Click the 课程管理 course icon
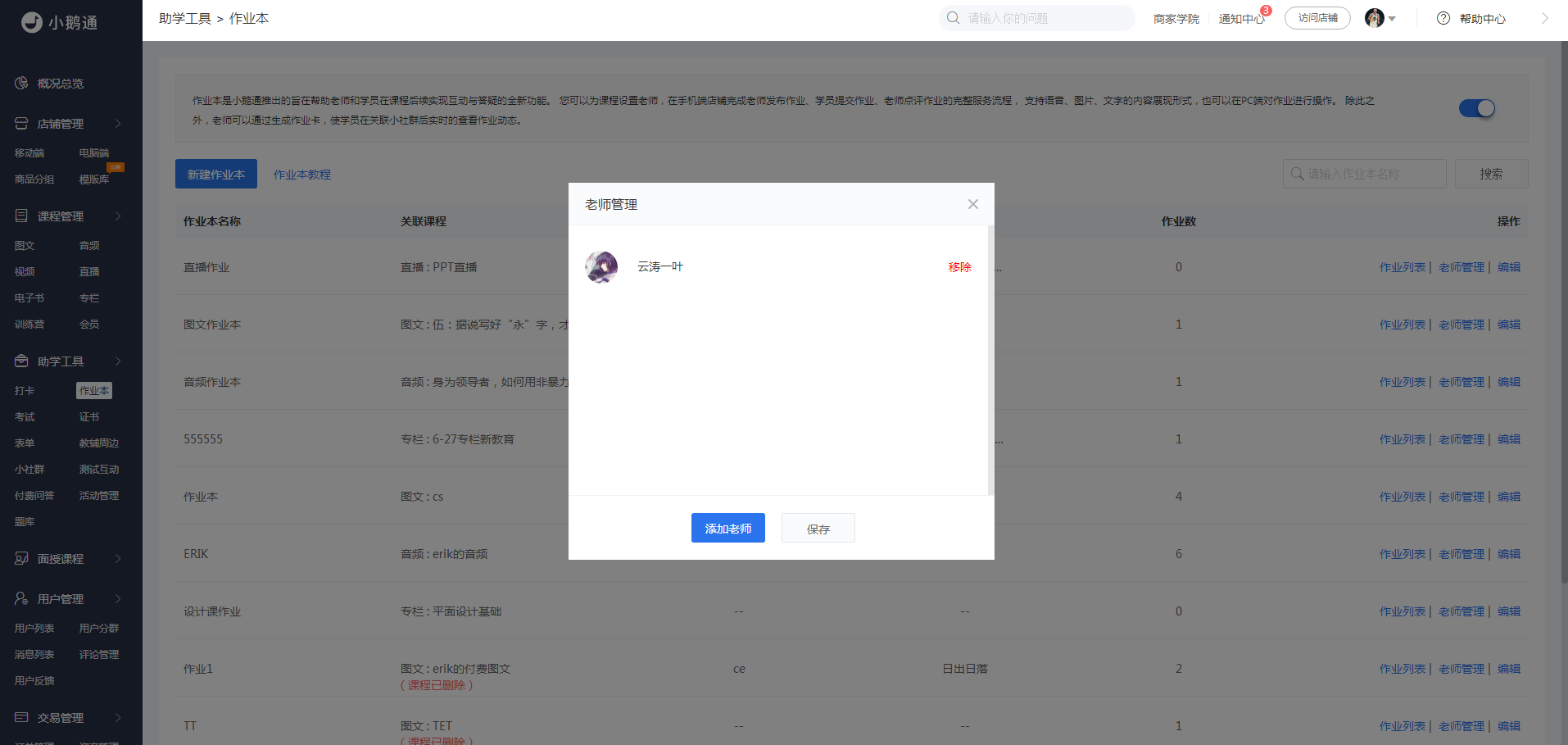Image resolution: width=1568 pixels, height=745 pixels. [x=21, y=216]
